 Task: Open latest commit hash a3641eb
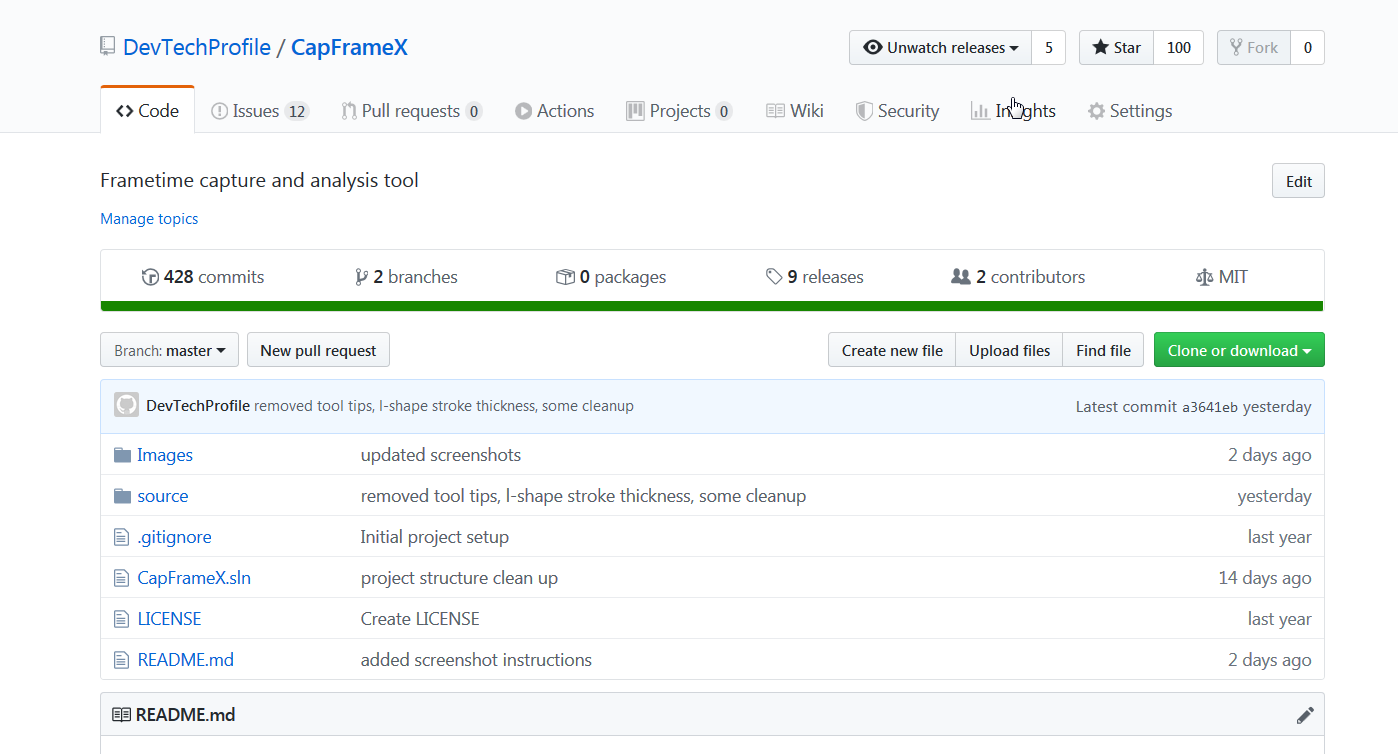click(x=1209, y=407)
